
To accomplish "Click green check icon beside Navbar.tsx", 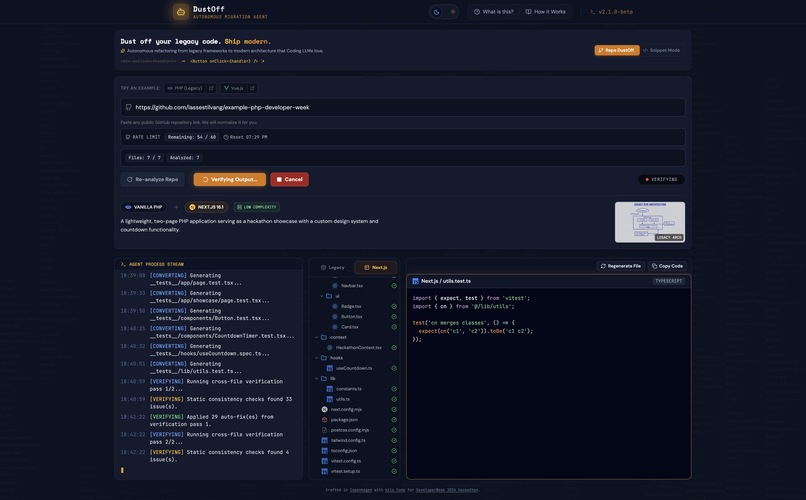I will [x=394, y=286].
